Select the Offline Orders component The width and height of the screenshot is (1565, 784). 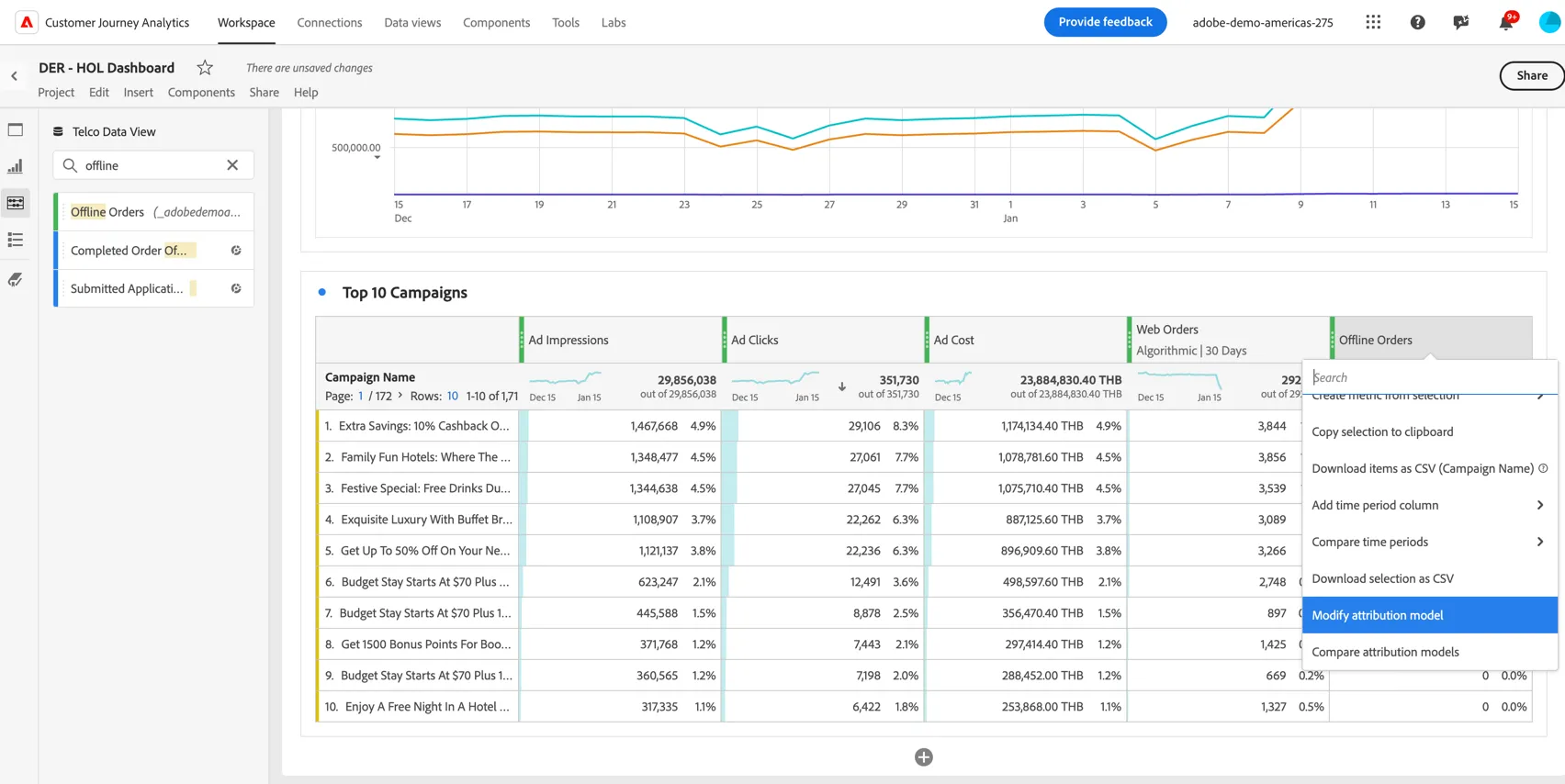(154, 212)
